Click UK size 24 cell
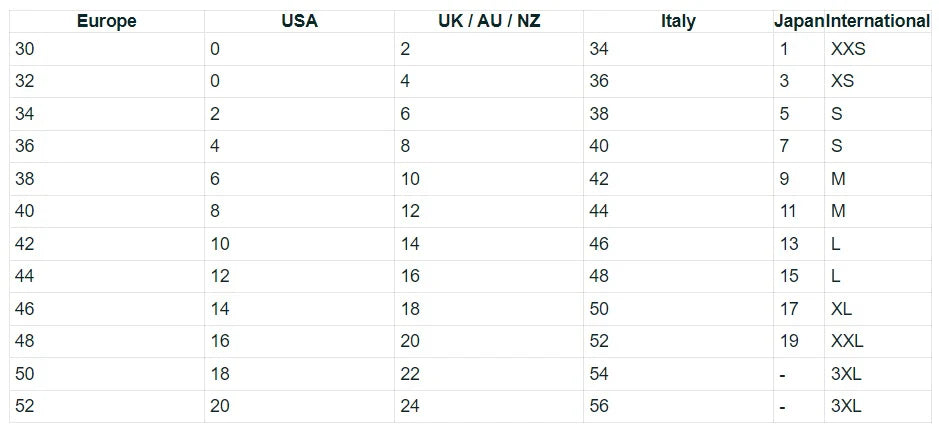Viewport: 939px width, 434px height. tap(489, 406)
